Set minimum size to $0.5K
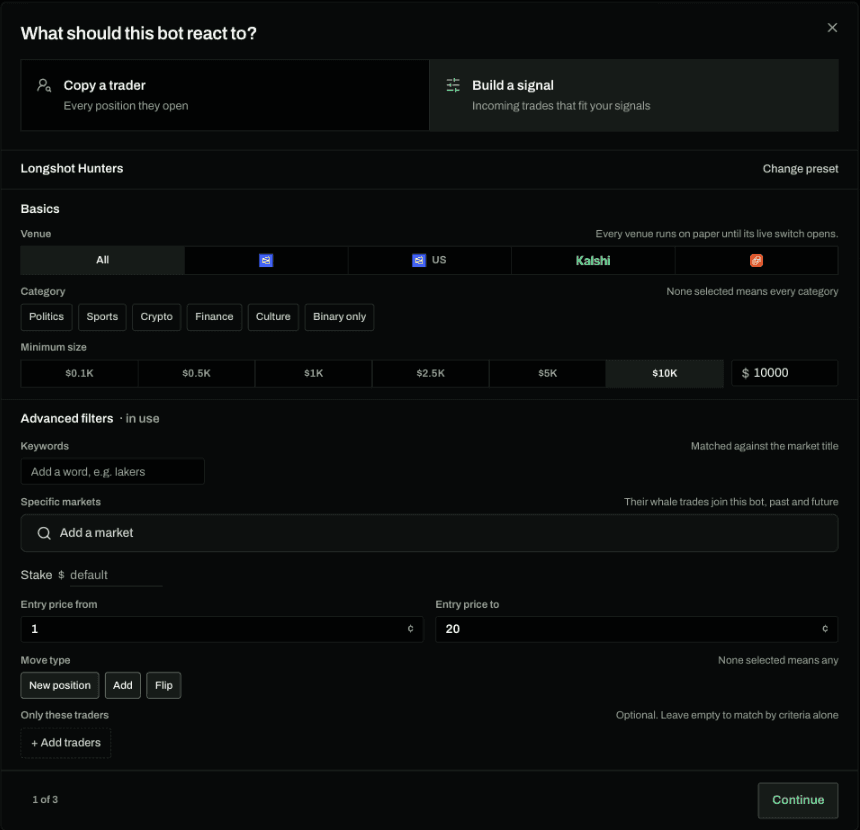Viewport: 860px width, 830px height. pyautogui.click(x=196, y=373)
